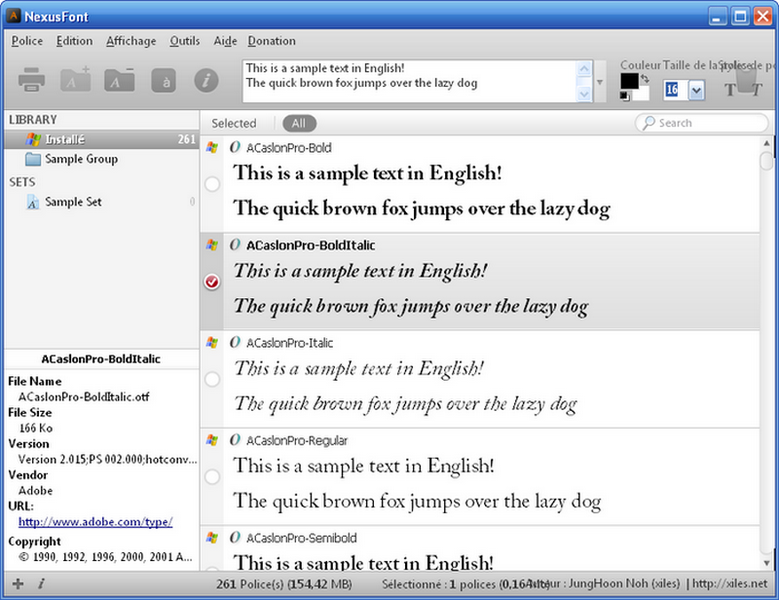Swap foreground and background colors icon
This screenshot has height=600, width=779.
(x=645, y=77)
